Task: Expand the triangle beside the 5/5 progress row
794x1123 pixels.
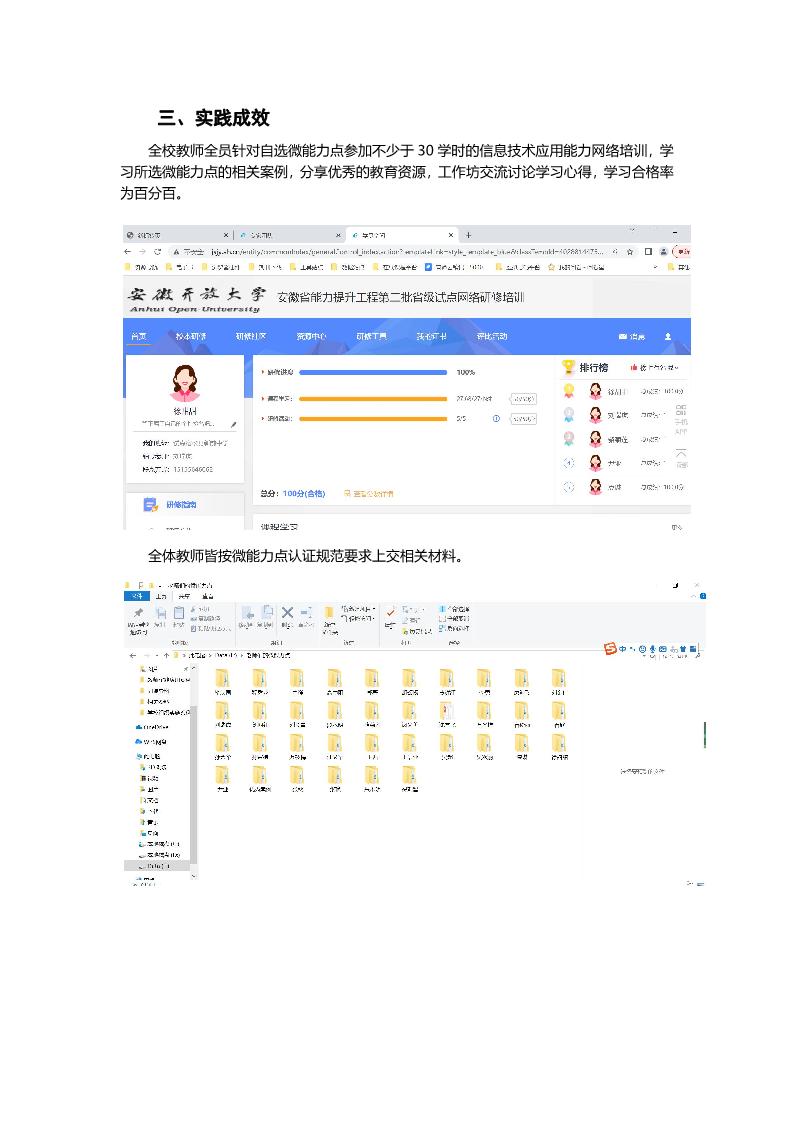Action: (263, 418)
